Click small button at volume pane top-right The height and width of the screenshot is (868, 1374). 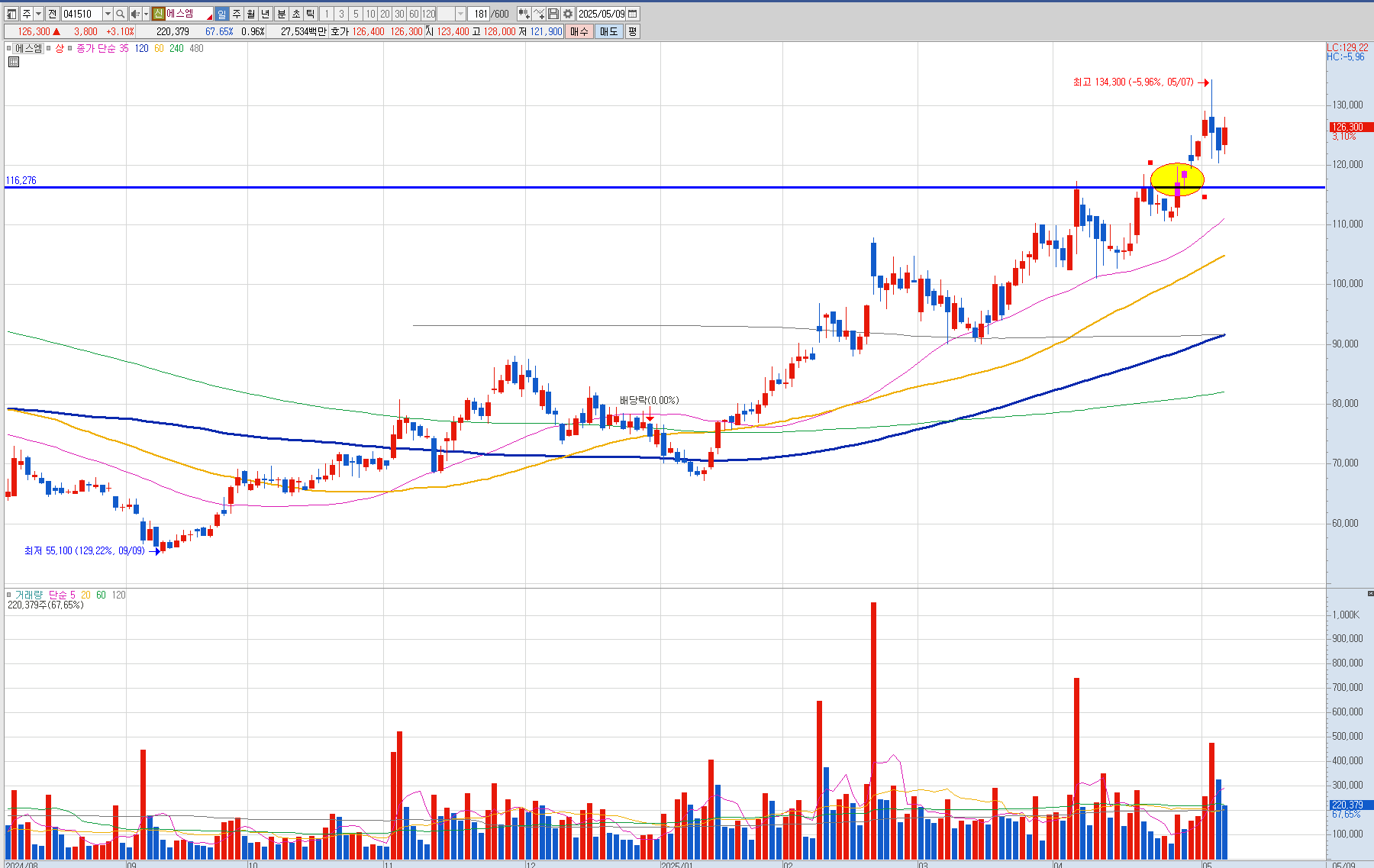(1370, 593)
